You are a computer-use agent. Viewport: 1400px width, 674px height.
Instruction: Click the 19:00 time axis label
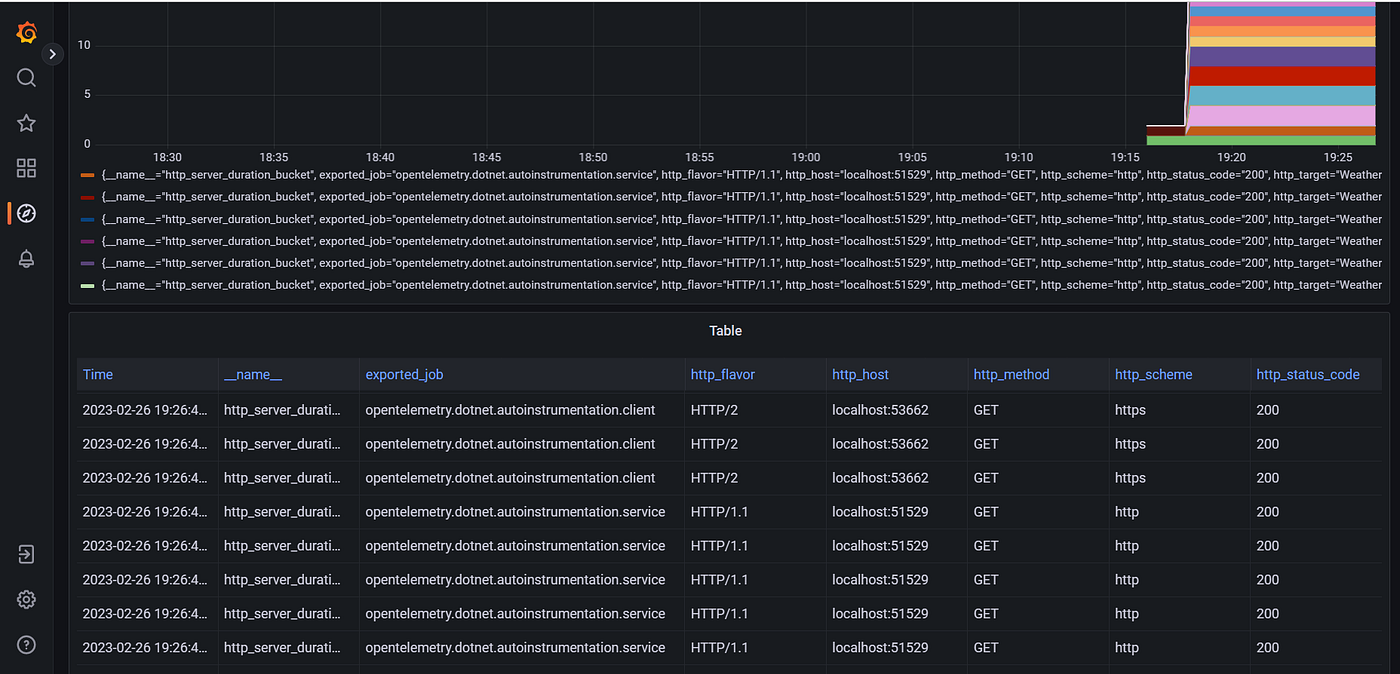[805, 157]
